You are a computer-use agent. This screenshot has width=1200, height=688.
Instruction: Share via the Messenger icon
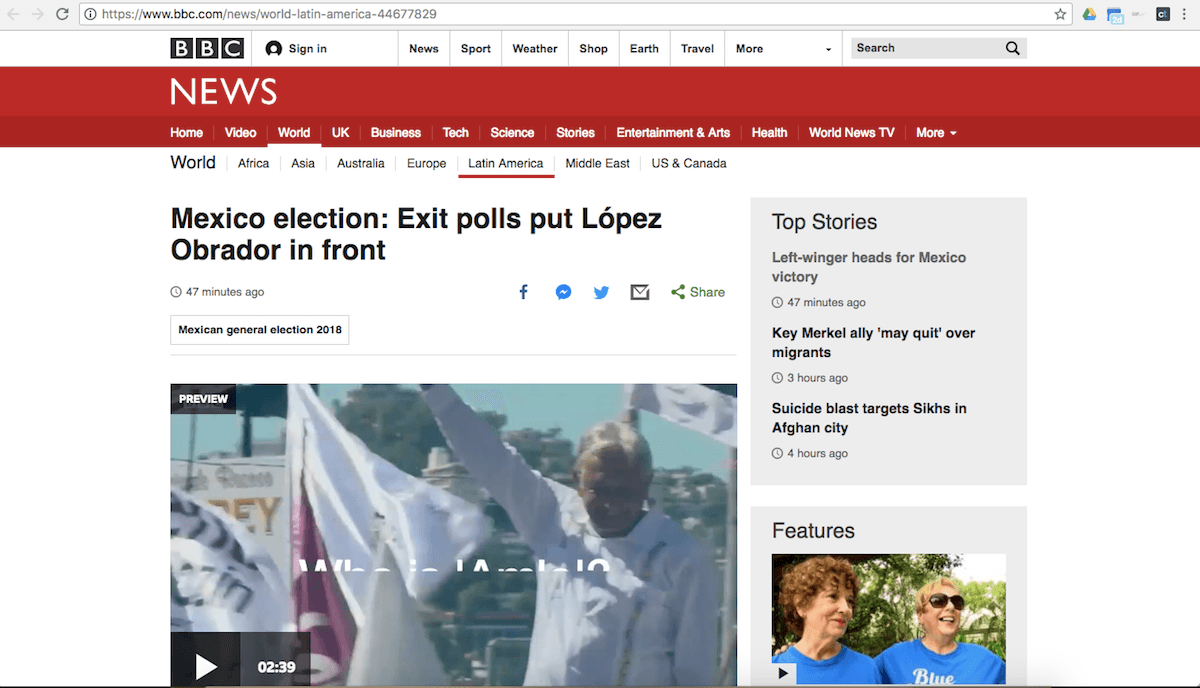pos(563,292)
